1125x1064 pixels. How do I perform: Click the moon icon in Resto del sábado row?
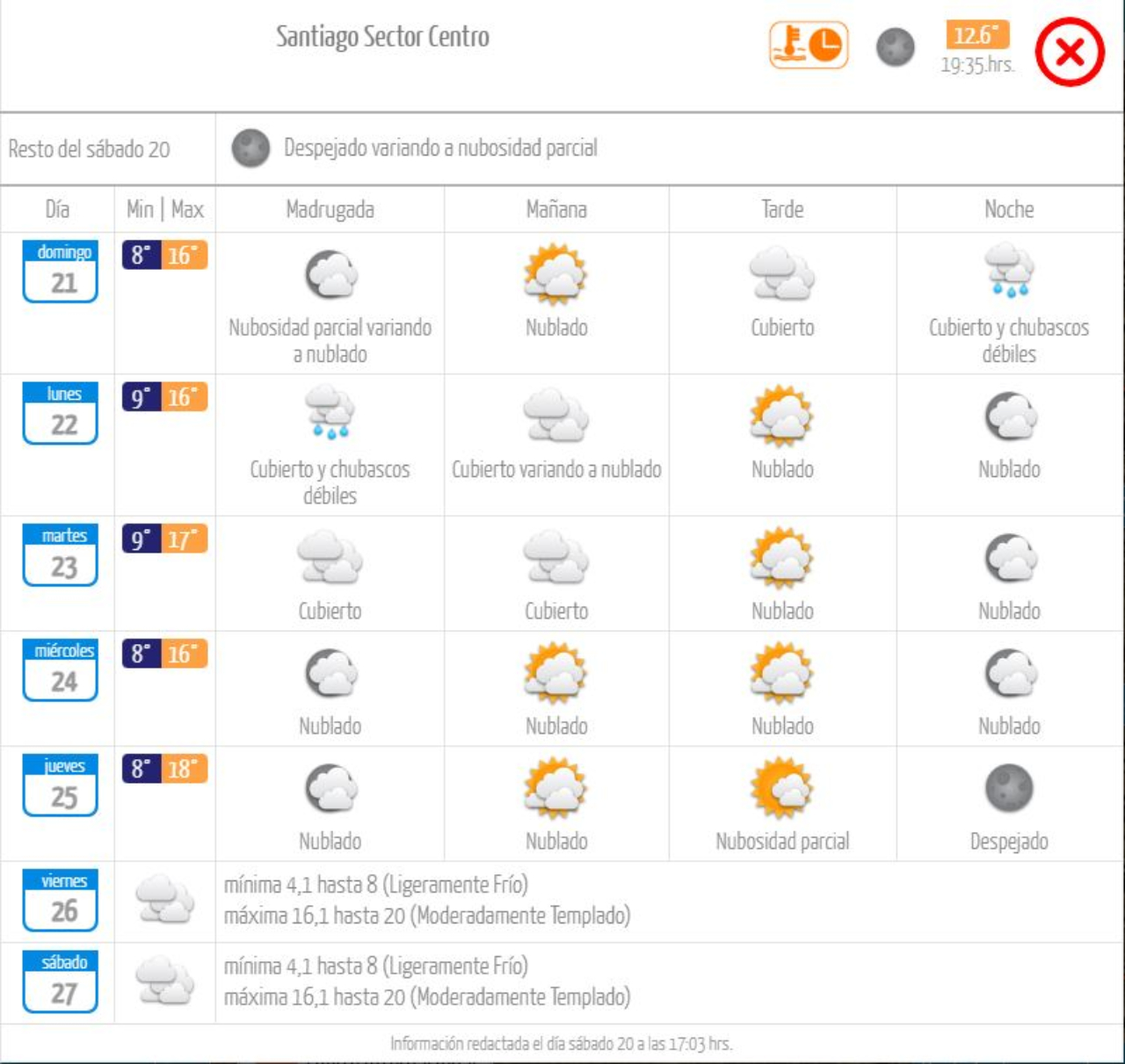tap(250, 148)
